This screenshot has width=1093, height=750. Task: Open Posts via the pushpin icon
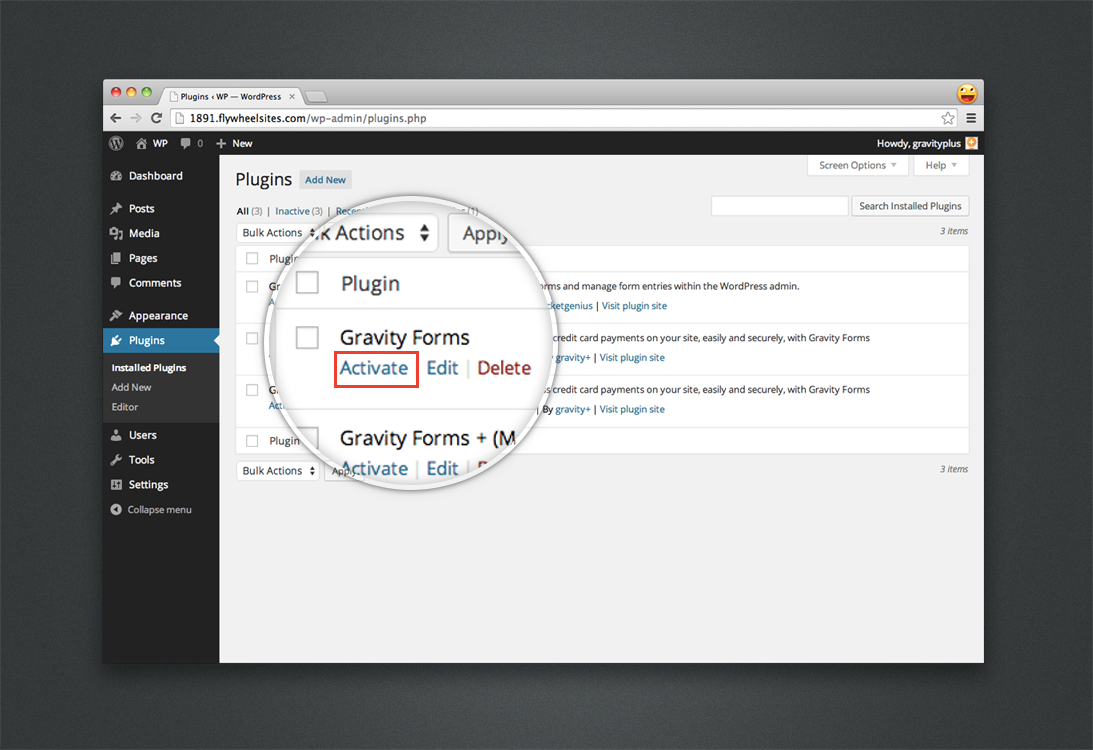pyautogui.click(x=116, y=208)
